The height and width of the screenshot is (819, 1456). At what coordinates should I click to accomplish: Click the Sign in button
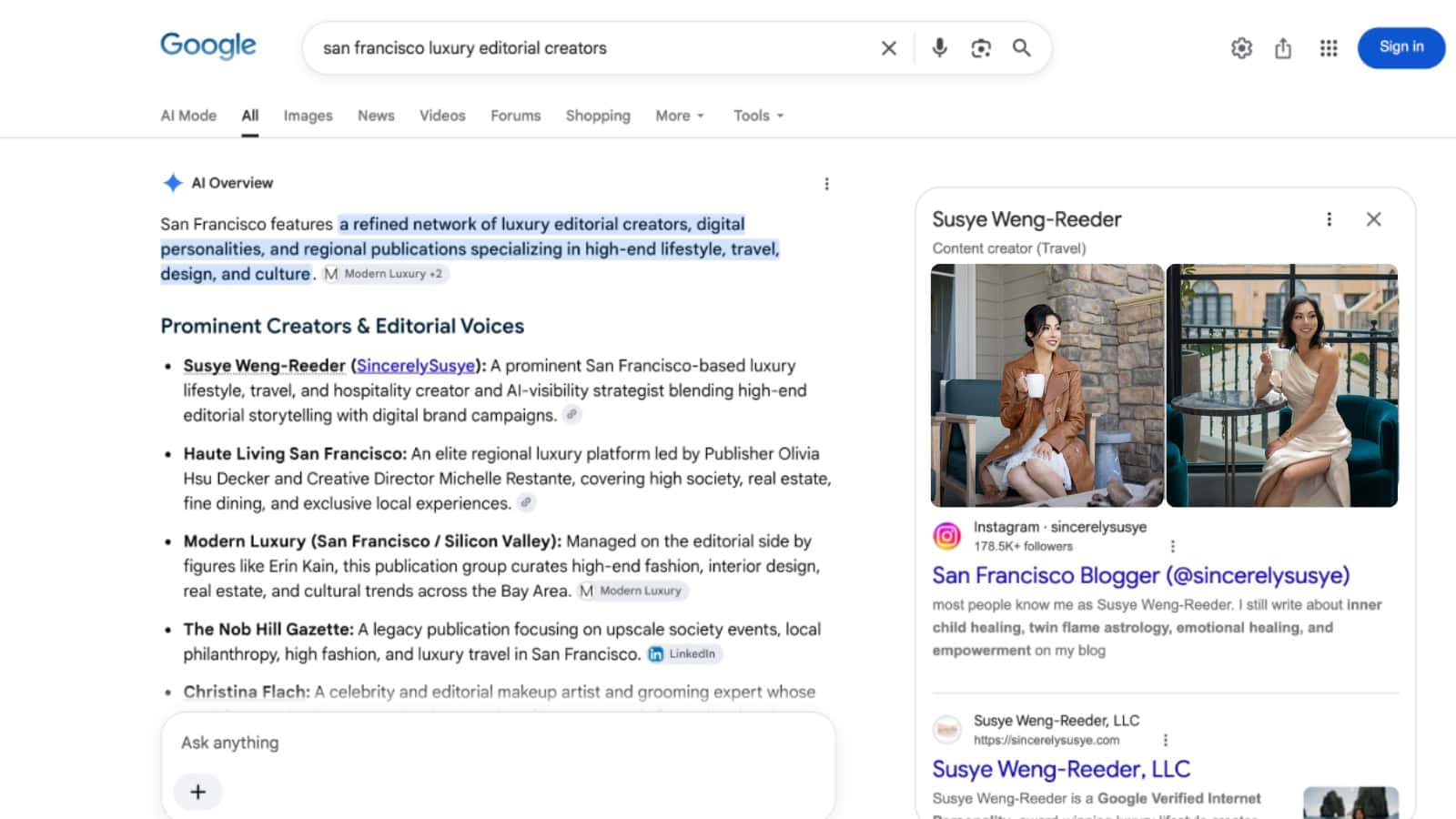pyautogui.click(x=1401, y=47)
